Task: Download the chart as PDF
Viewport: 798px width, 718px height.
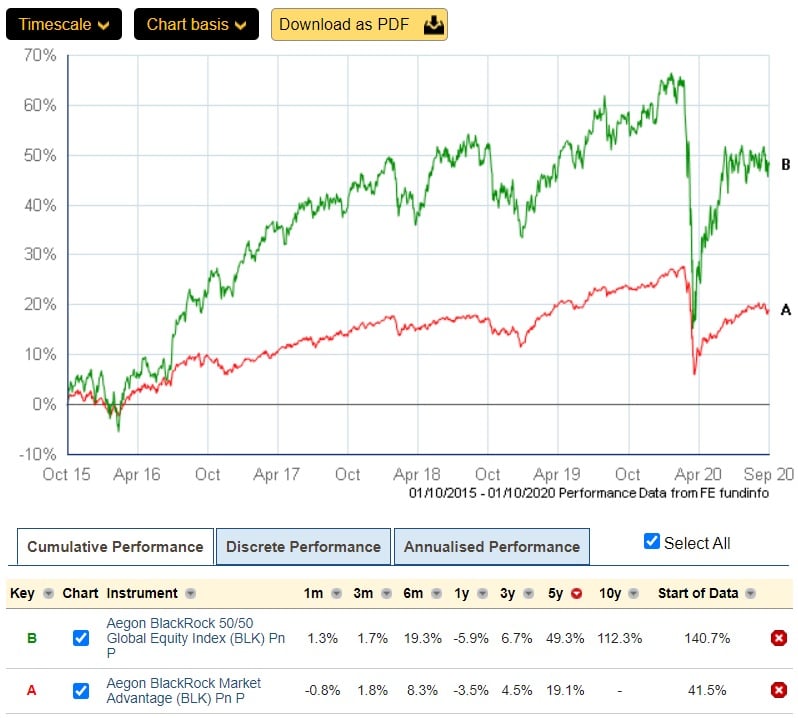Action: click(x=359, y=24)
